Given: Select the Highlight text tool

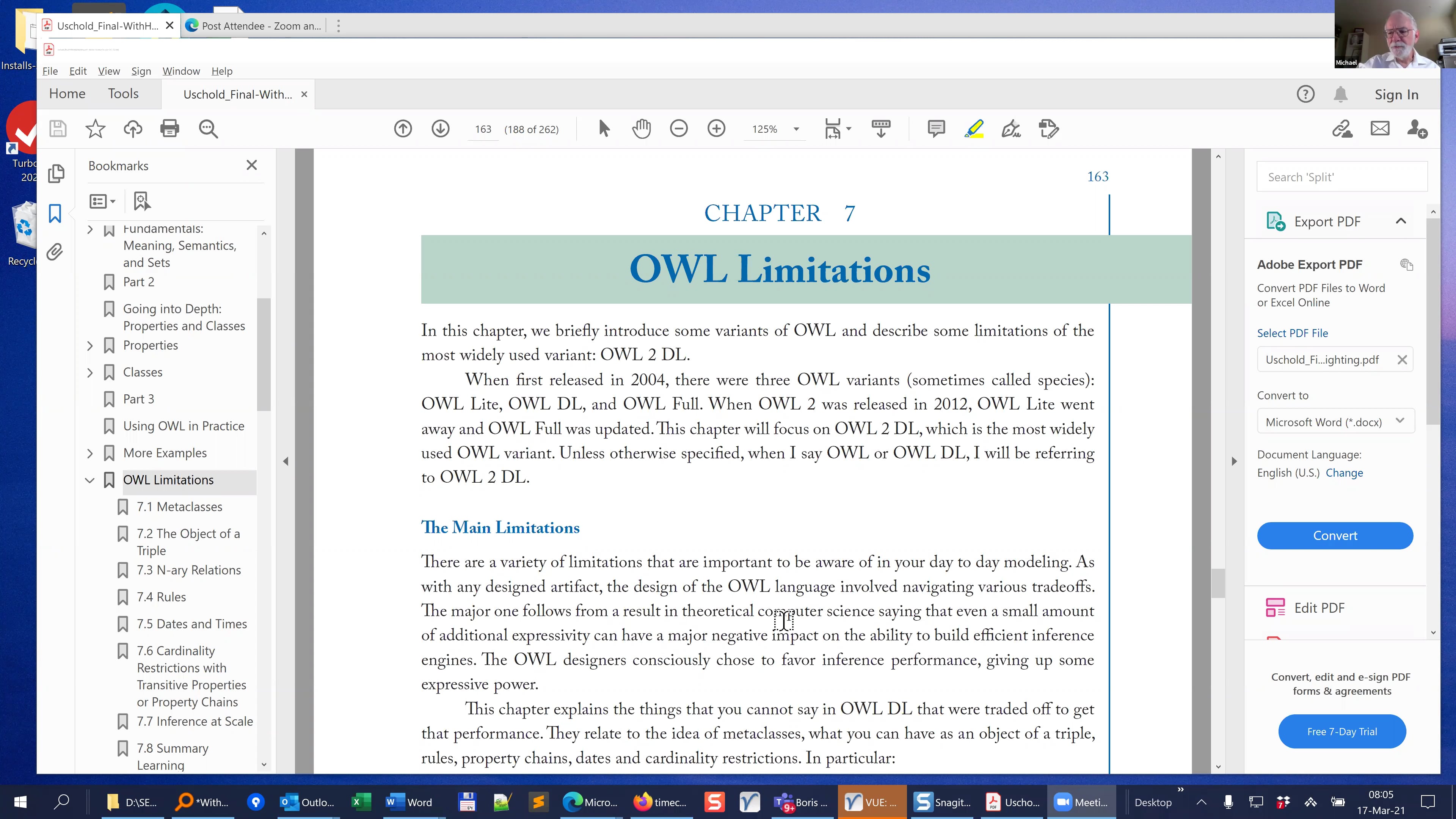Looking at the screenshot, I should pyautogui.click(x=974, y=128).
